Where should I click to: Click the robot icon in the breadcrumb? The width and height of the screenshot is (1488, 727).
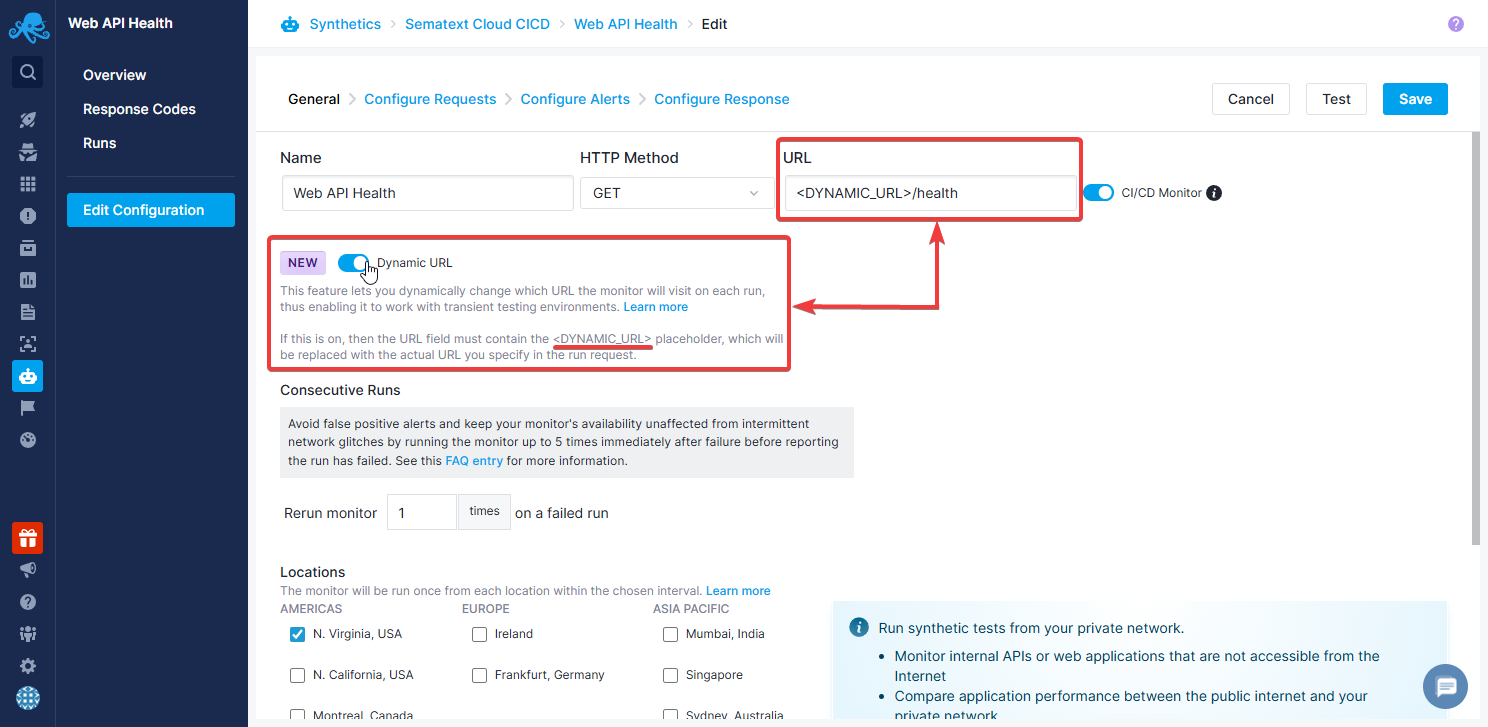point(290,24)
